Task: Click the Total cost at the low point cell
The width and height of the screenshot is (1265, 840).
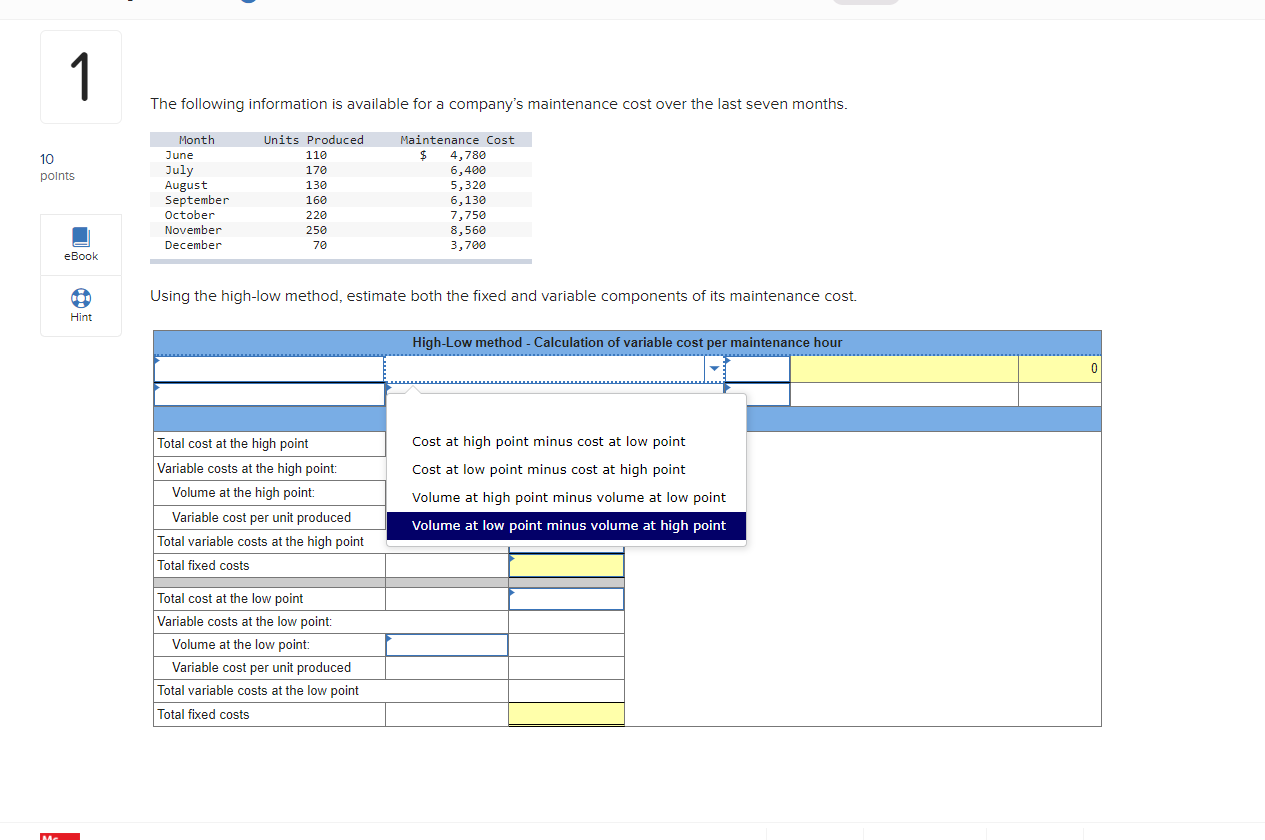Action: point(566,598)
